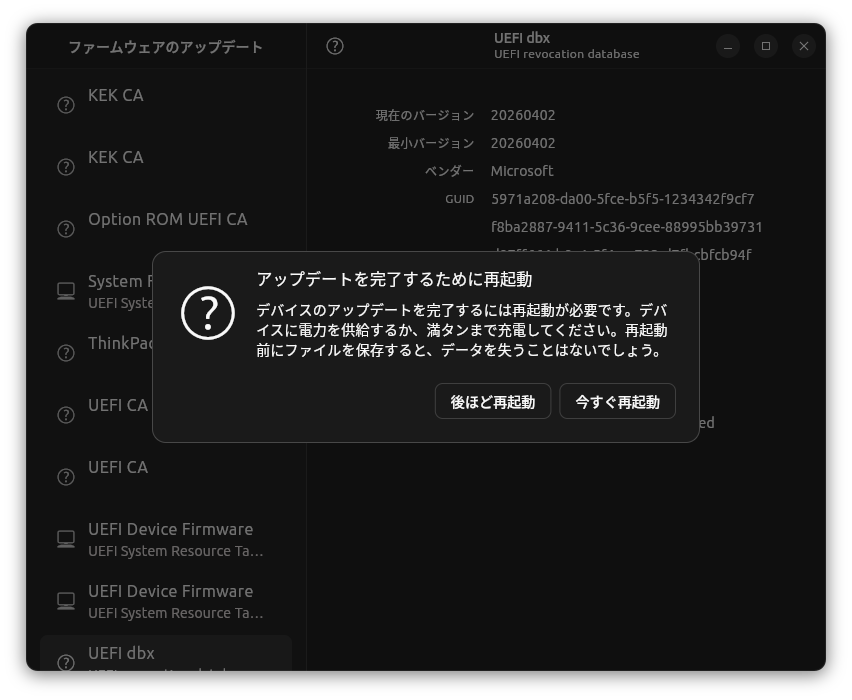
Task: Choose 後ほど再起動 to restart later
Action: tap(493, 402)
